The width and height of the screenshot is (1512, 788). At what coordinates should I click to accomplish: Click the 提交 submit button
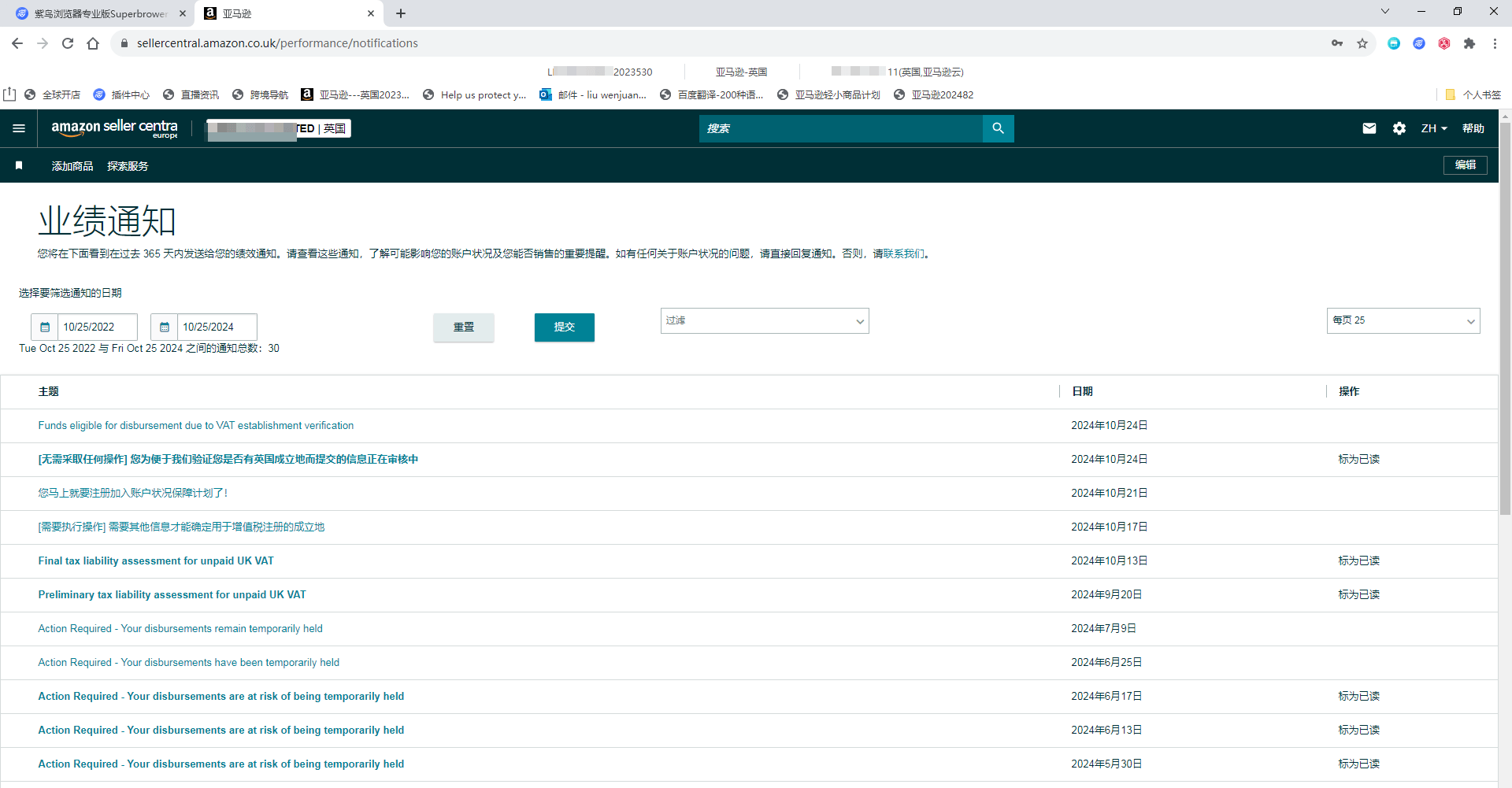(x=565, y=327)
